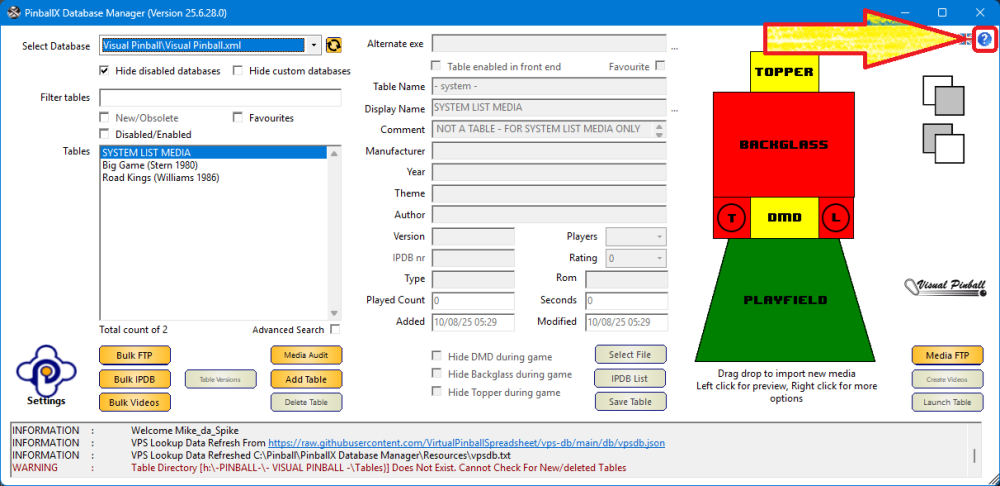Screen dimensions: 1000x486
Task: Click the ellipsis next to Display Name
Action: click(x=675, y=111)
